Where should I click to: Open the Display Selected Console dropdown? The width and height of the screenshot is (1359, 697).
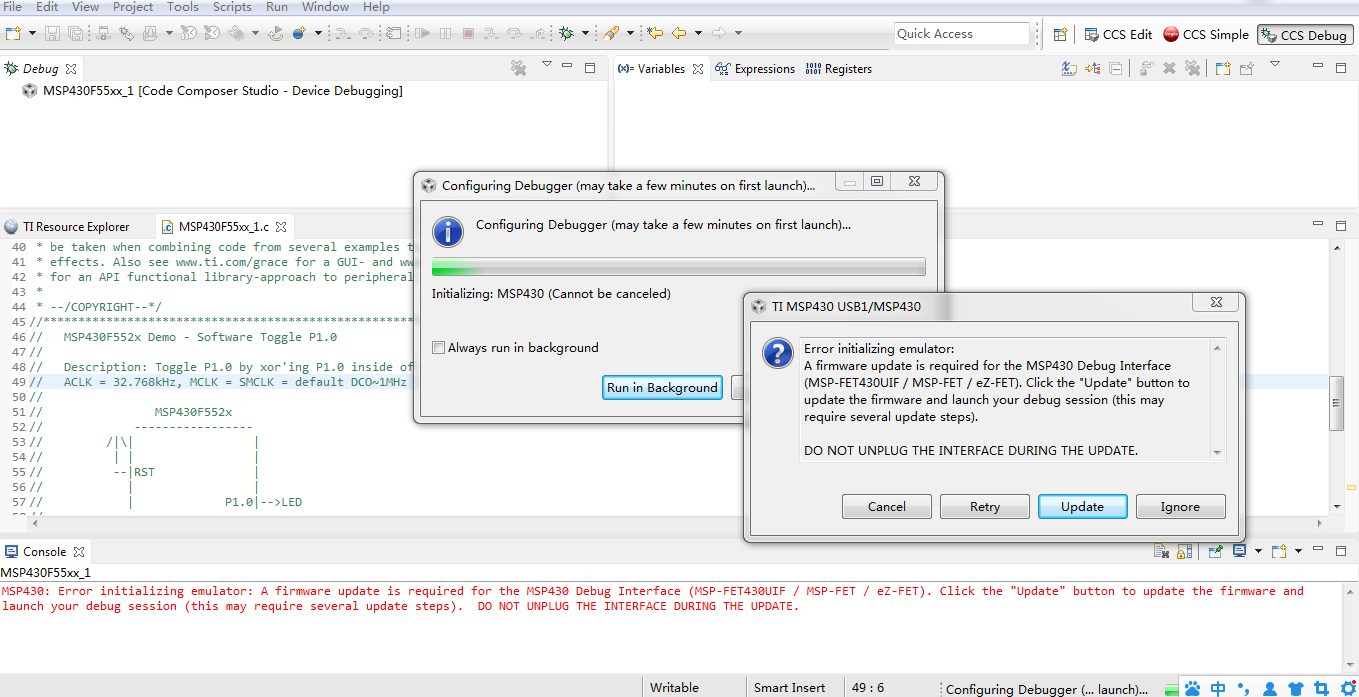pos(1258,551)
